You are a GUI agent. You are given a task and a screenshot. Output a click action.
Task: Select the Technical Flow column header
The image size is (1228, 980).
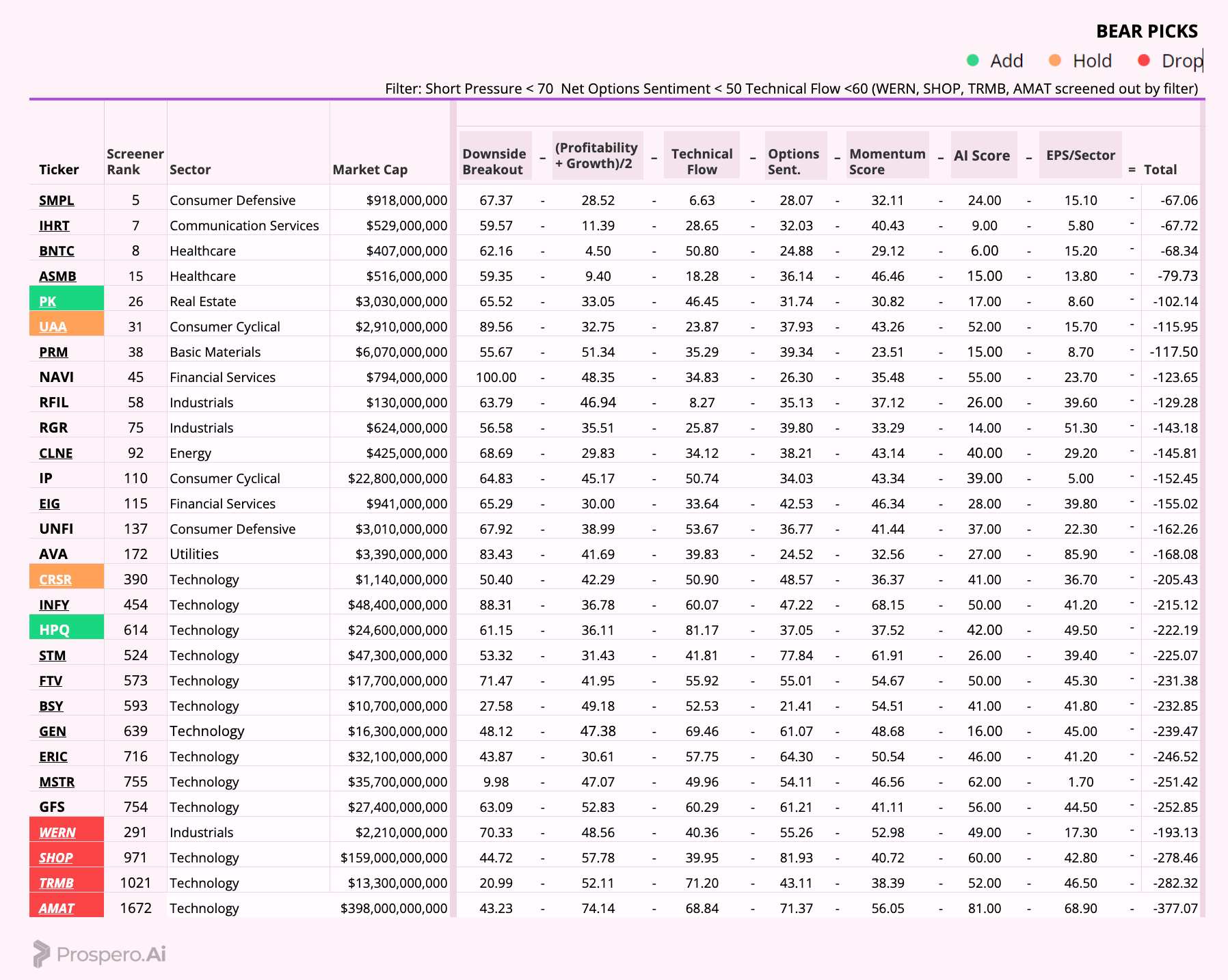(x=702, y=162)
